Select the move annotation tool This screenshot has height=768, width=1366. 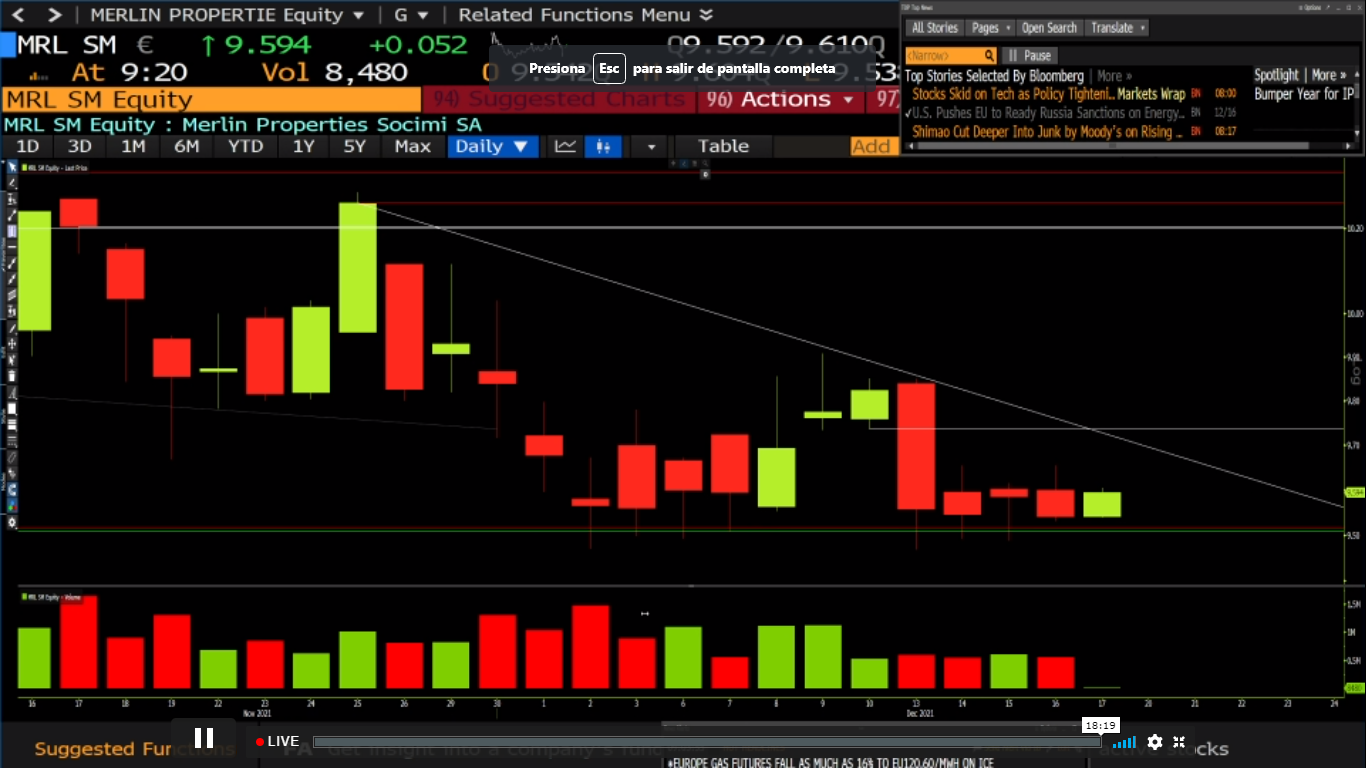click(x=11, y=343)
